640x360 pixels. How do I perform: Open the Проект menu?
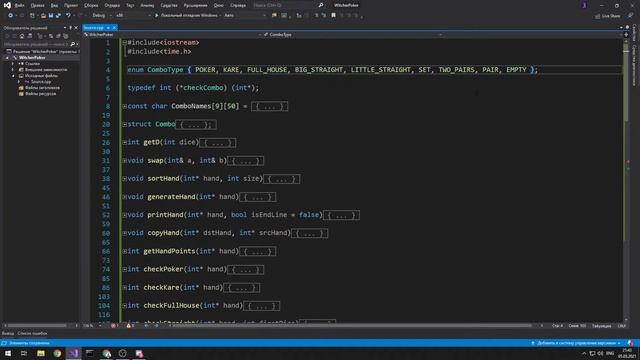71,5
